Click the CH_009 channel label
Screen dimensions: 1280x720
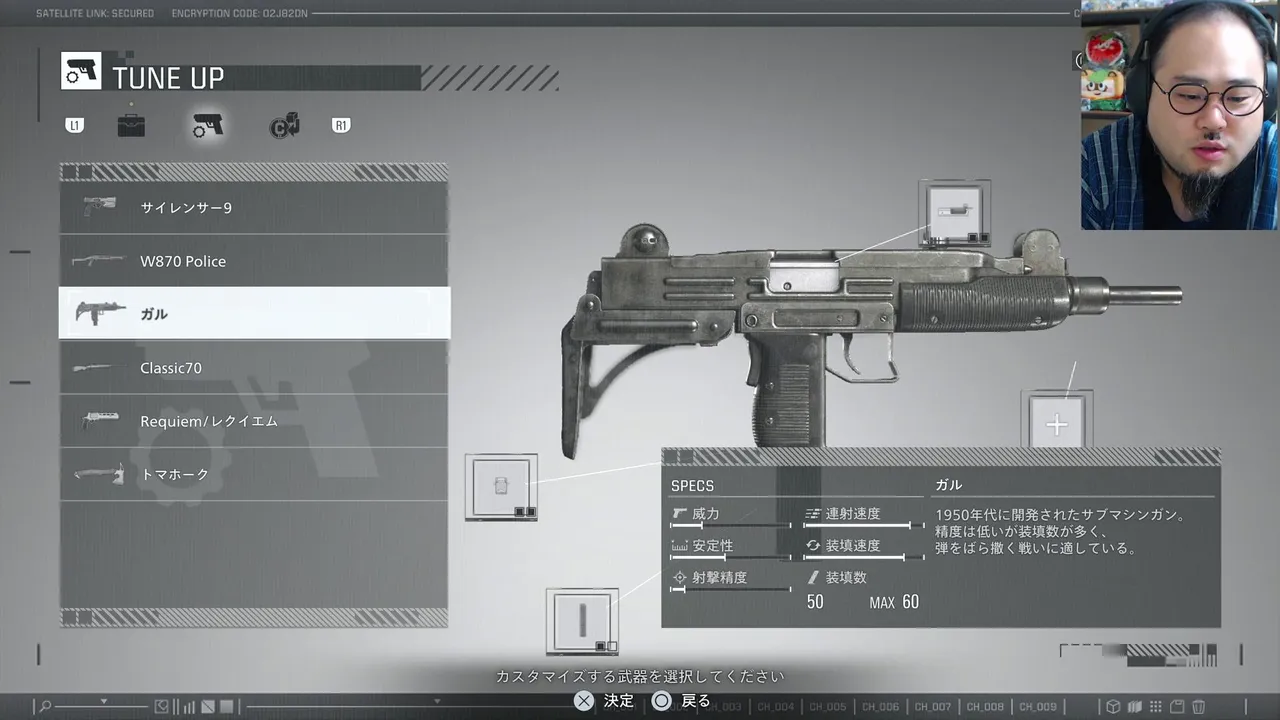[1038, 707]
